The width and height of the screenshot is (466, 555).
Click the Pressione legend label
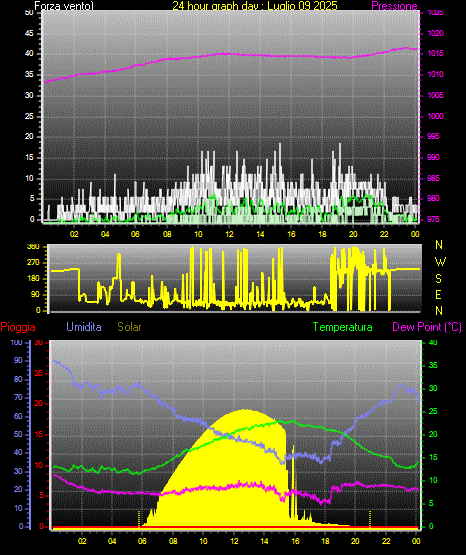click(x=394, y=6)
